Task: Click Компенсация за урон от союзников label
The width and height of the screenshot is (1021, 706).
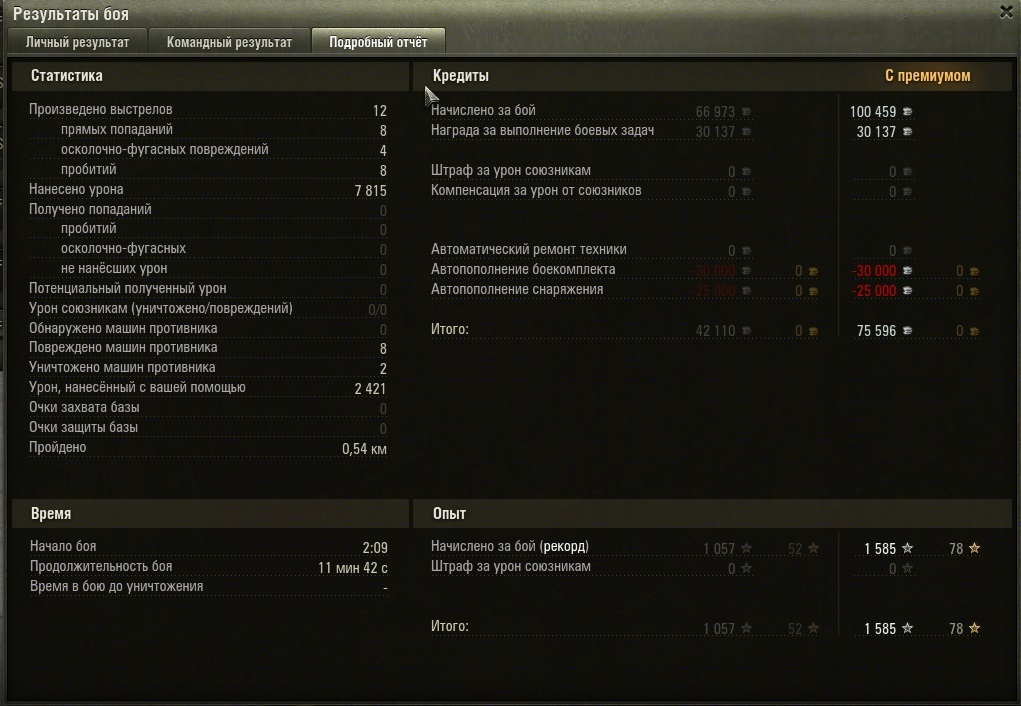Action: 536,190
